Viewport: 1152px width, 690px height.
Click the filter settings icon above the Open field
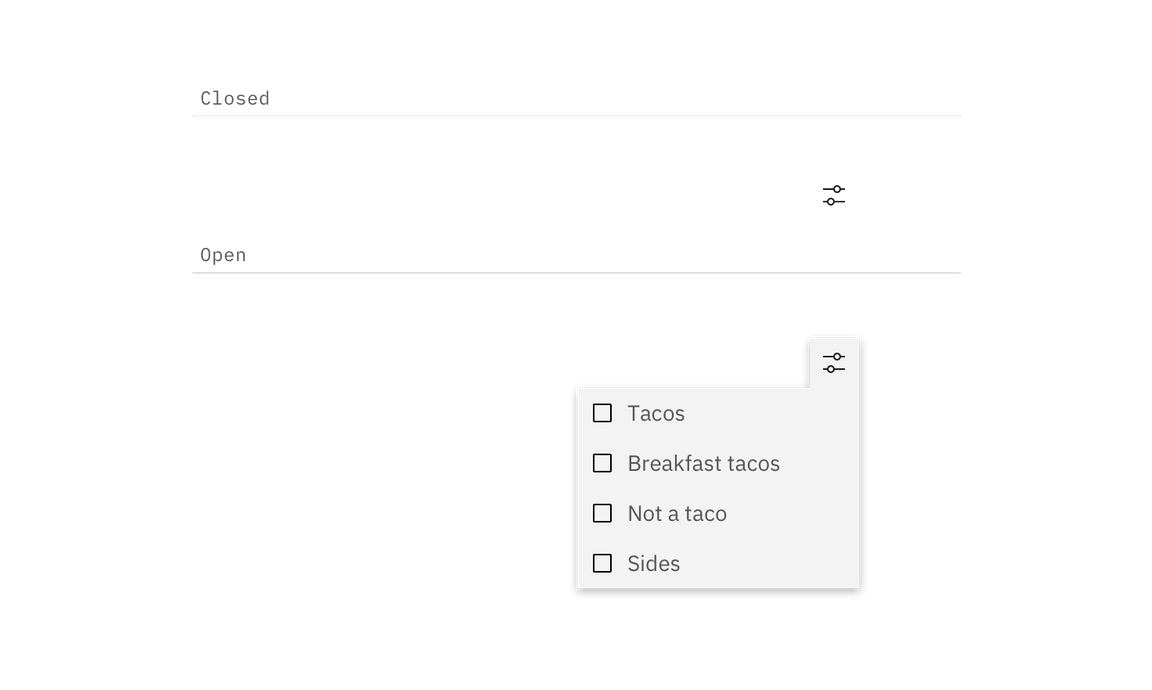(832, 195)
